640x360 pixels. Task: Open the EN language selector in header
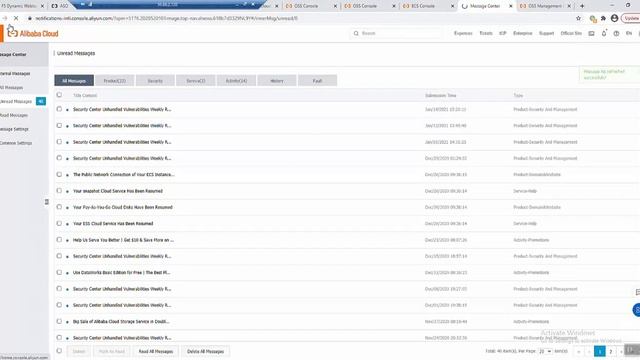629,33
